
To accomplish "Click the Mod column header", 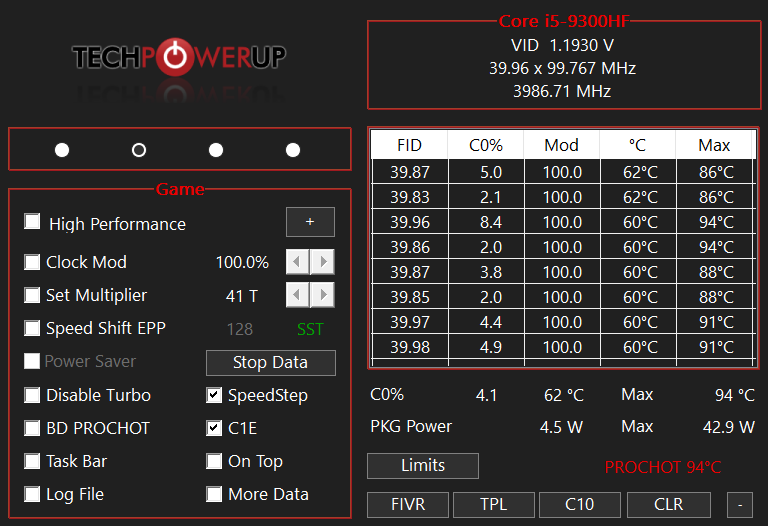I will [x=562, y=145].
